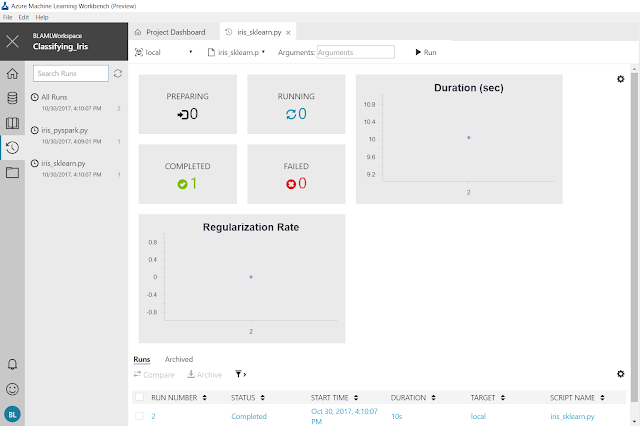Image resolution: width=640 pixels, height=426 pixels.
Task: Click the history icon on iris_sklearn.py tab
Action: point(229,32)
